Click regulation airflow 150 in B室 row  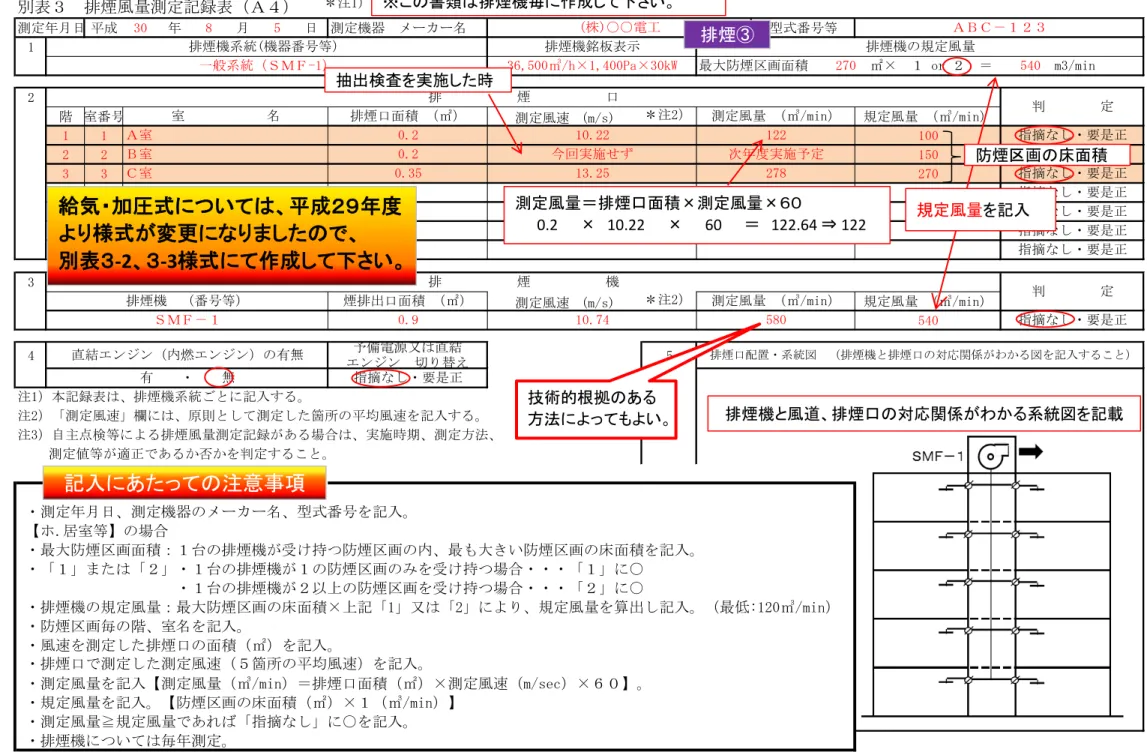pyautogui.click(x=928, y=154)
